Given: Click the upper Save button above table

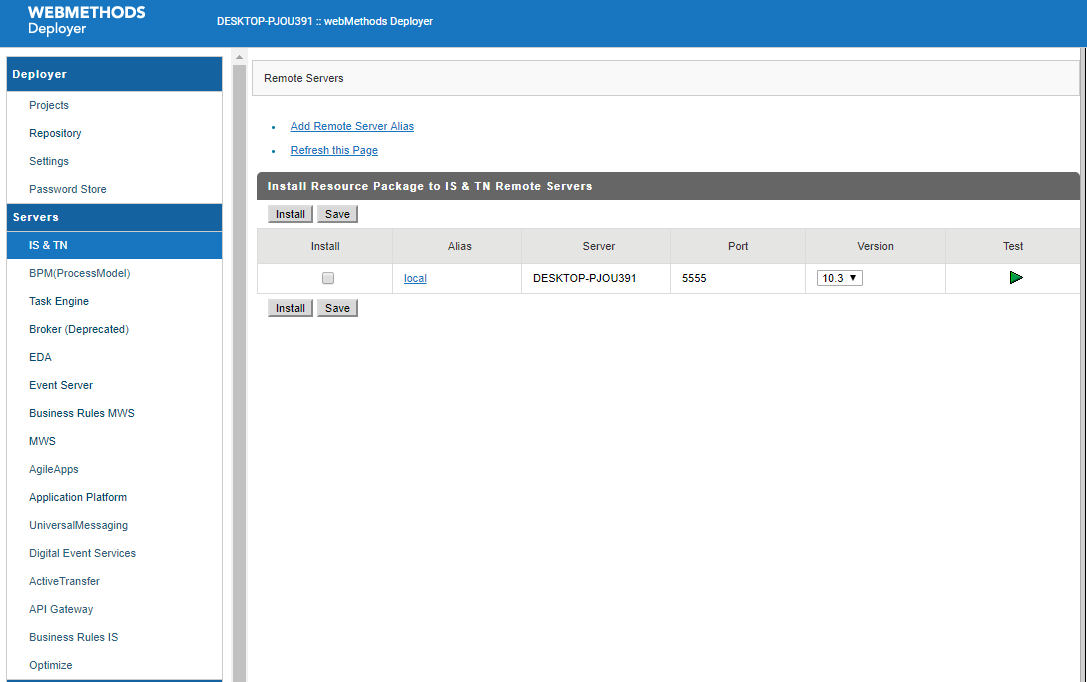Looking at the screenshot, I should tap(337, 214).
